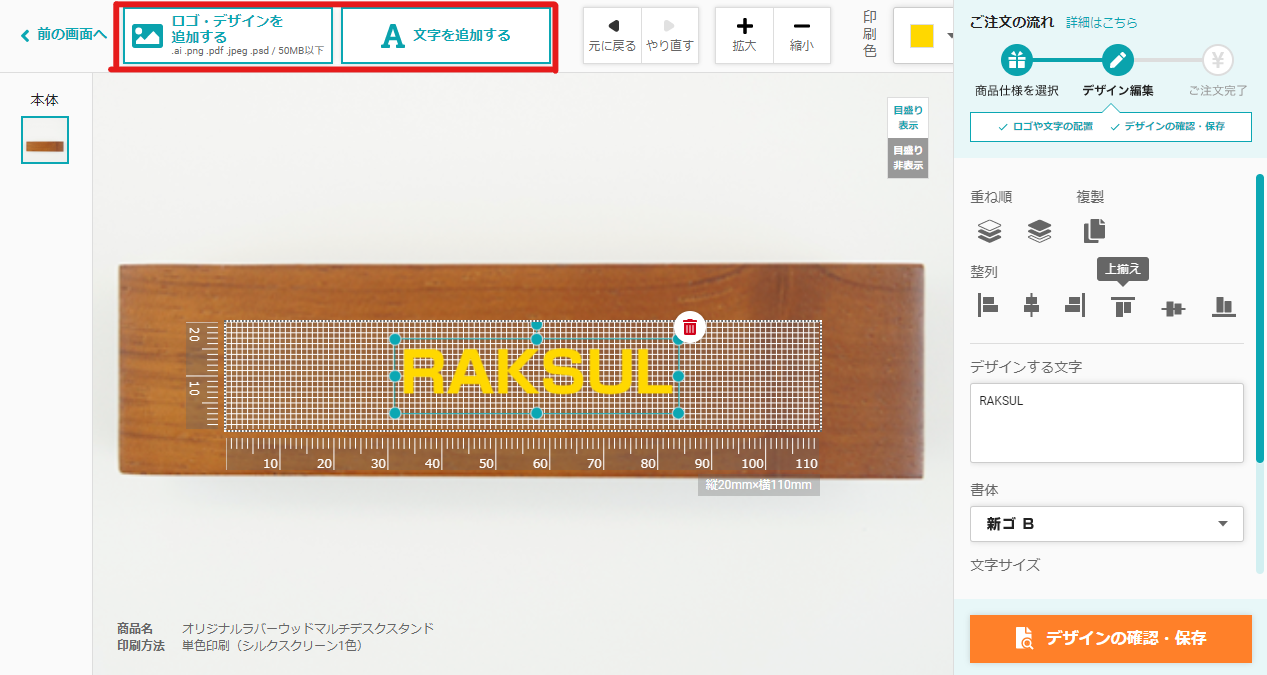Image resolution: width=1267 pixels, height=675 pixels.
Task: Click orange デザインの確認・保存 button
Action: pos(1111,638)
